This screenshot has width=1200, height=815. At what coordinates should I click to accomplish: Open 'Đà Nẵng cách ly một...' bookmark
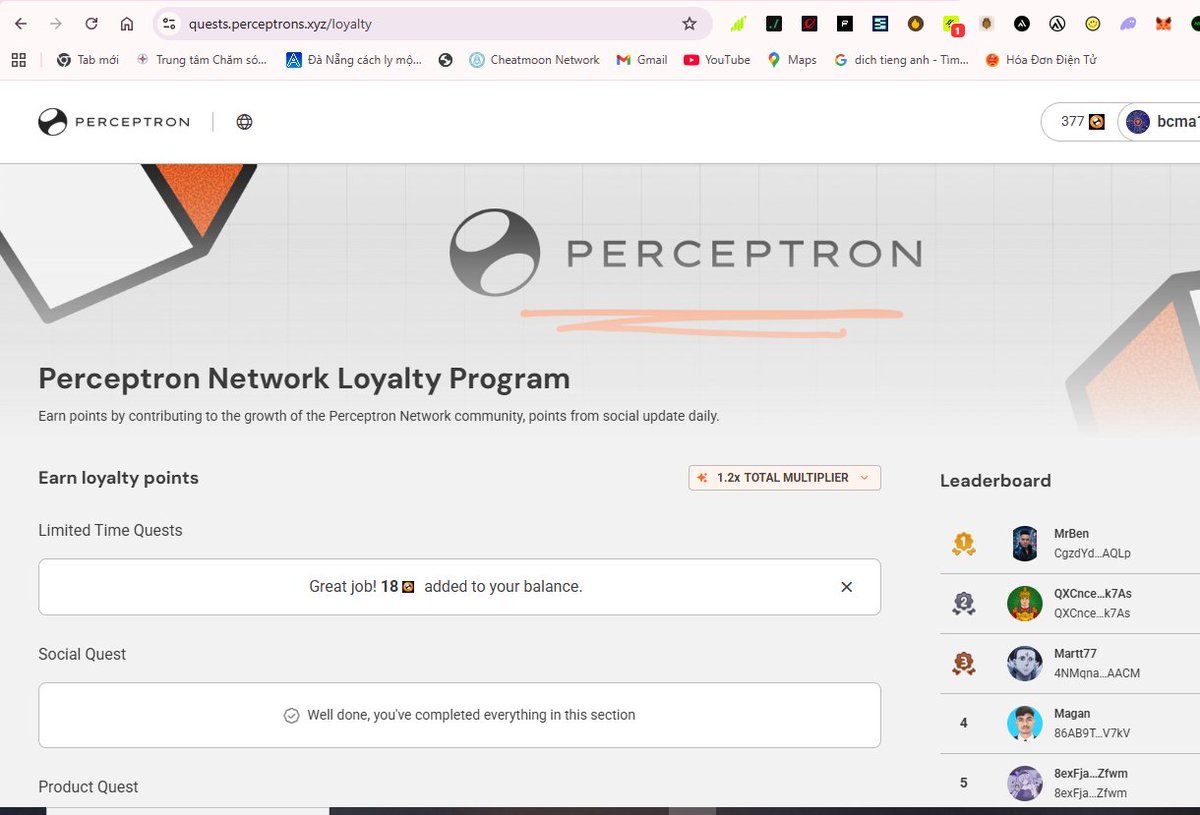(x=354, y=60)
